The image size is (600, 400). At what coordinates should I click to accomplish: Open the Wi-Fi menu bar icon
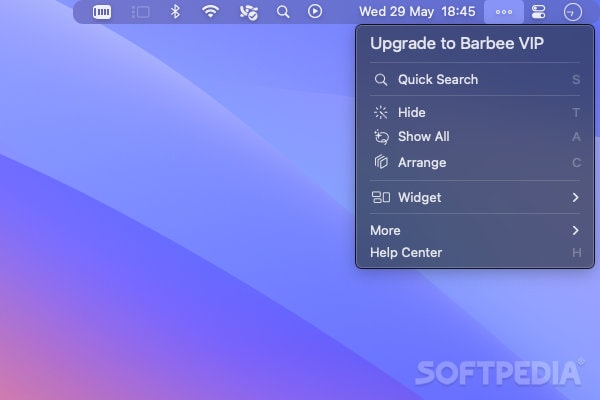click(x=210, y=12)
